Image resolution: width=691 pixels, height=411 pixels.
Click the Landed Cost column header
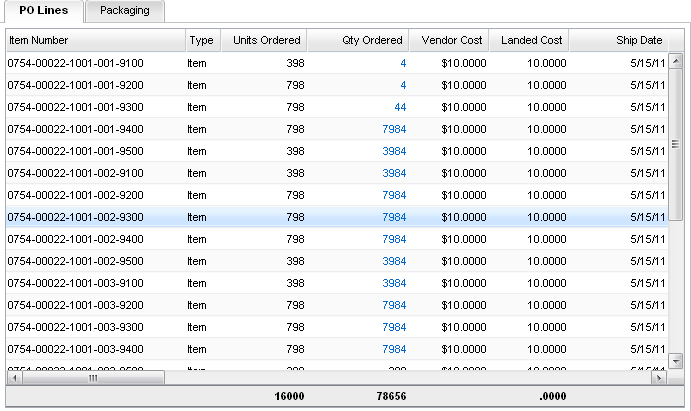tap(530, 40)
